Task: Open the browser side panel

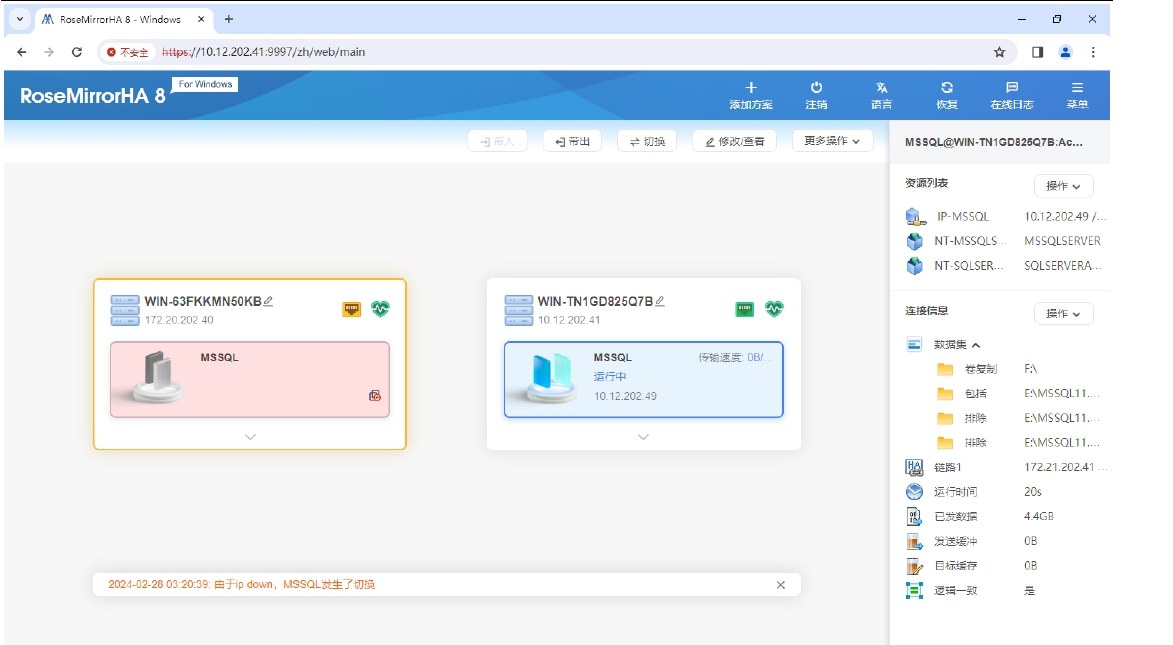Action: (x=1038, y=52)
